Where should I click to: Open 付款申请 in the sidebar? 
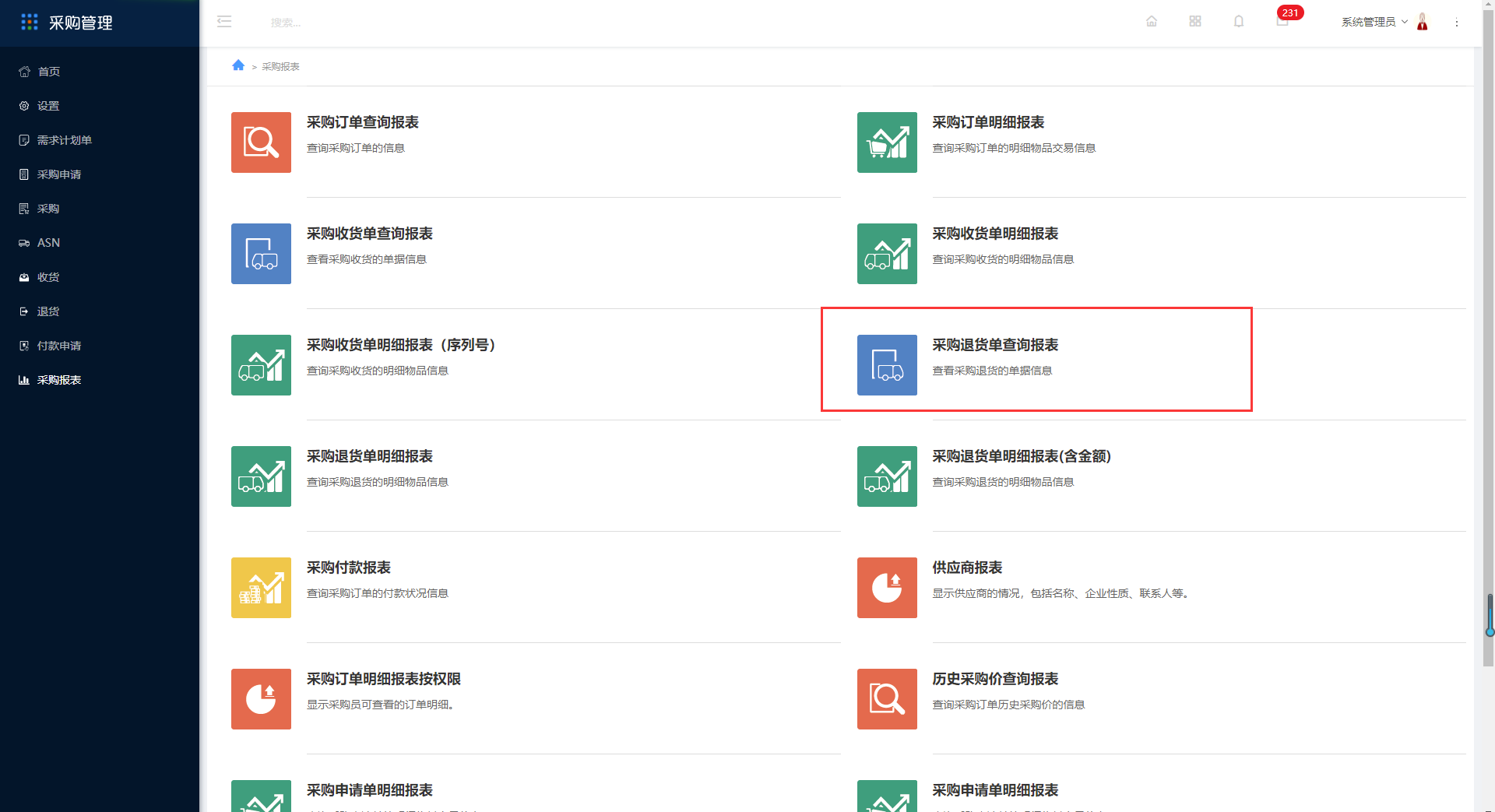tap(100, 346)
